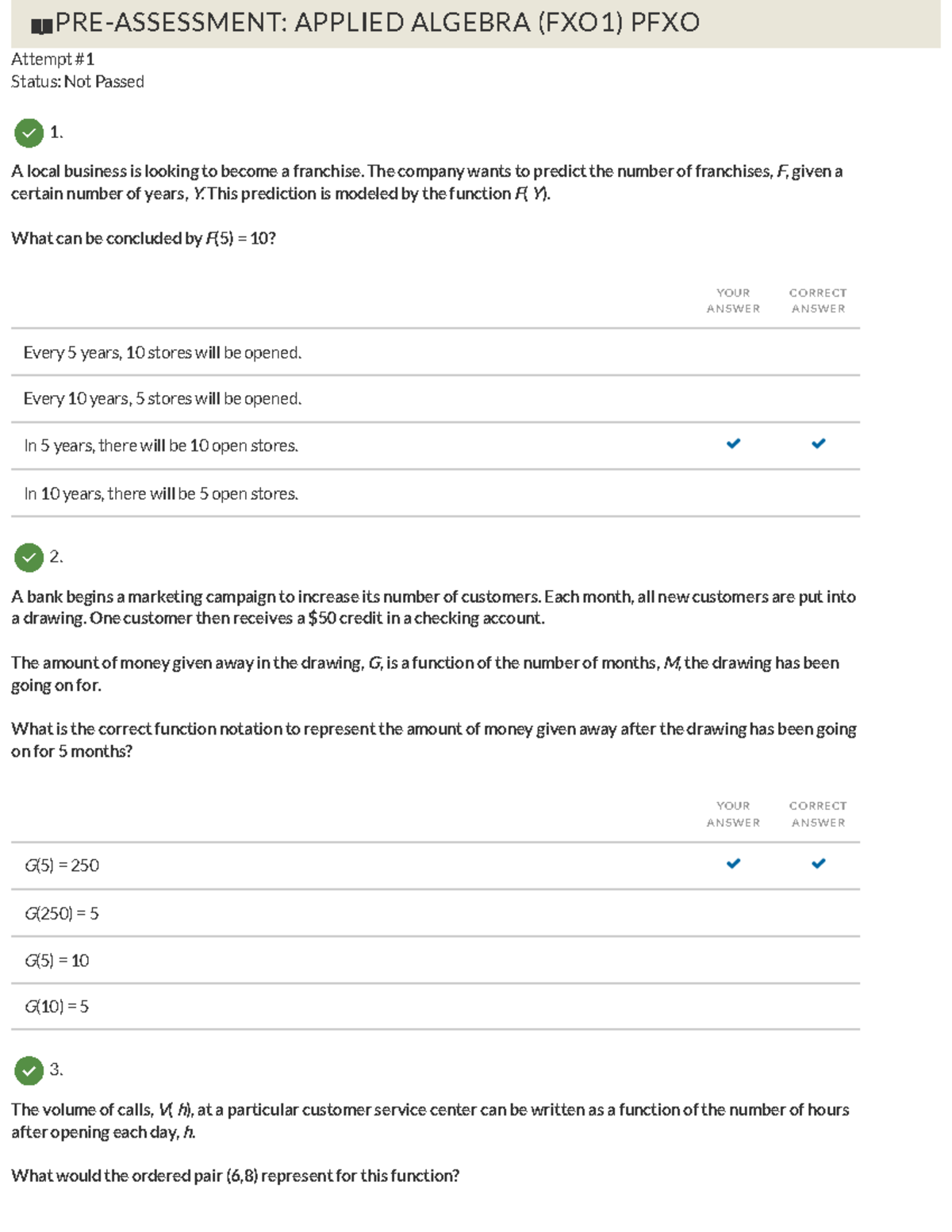Click question 1 'CORRECT ANSWER' column header
The height and width of the screenshot is (1232, 952).
(818, 301)
